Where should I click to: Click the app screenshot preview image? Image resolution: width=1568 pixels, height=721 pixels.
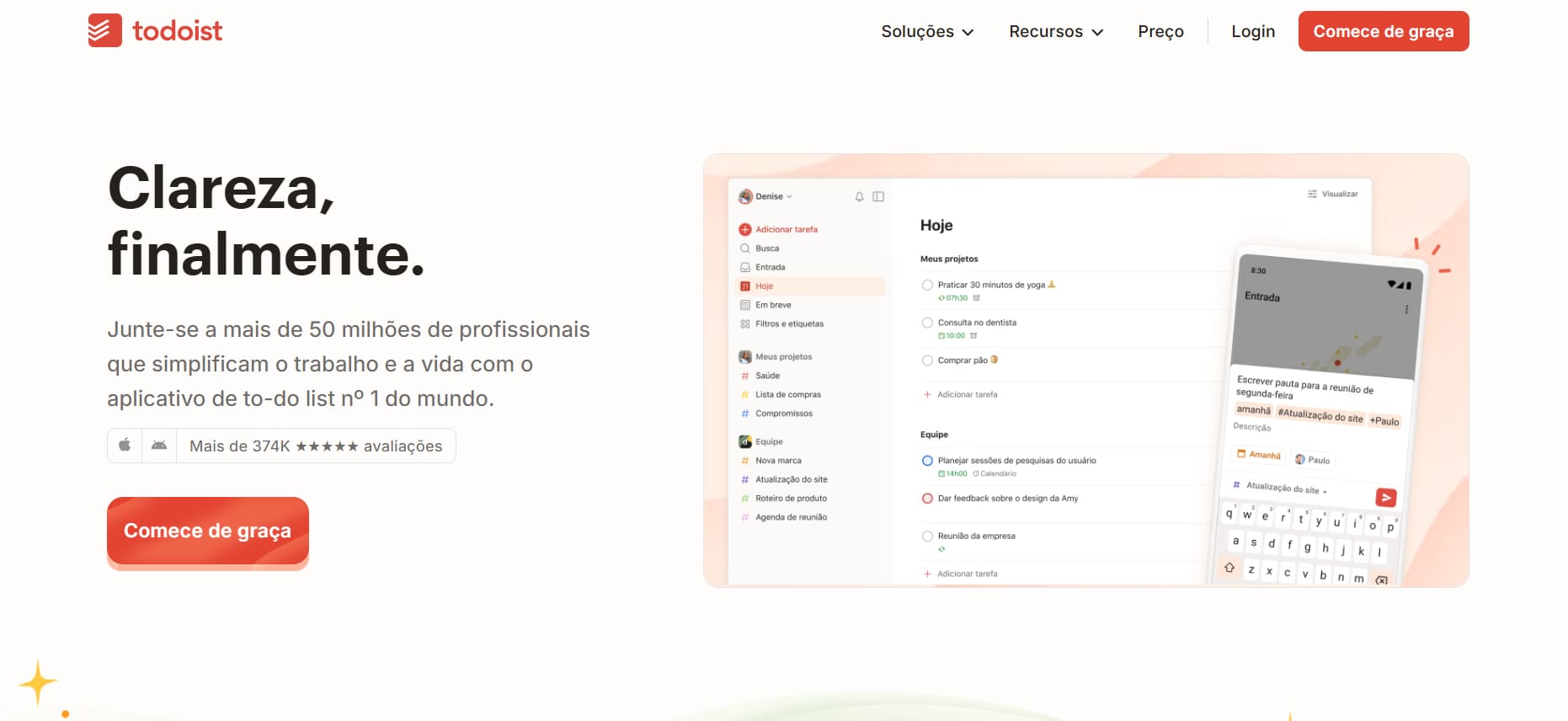[x=1086, y=371]
